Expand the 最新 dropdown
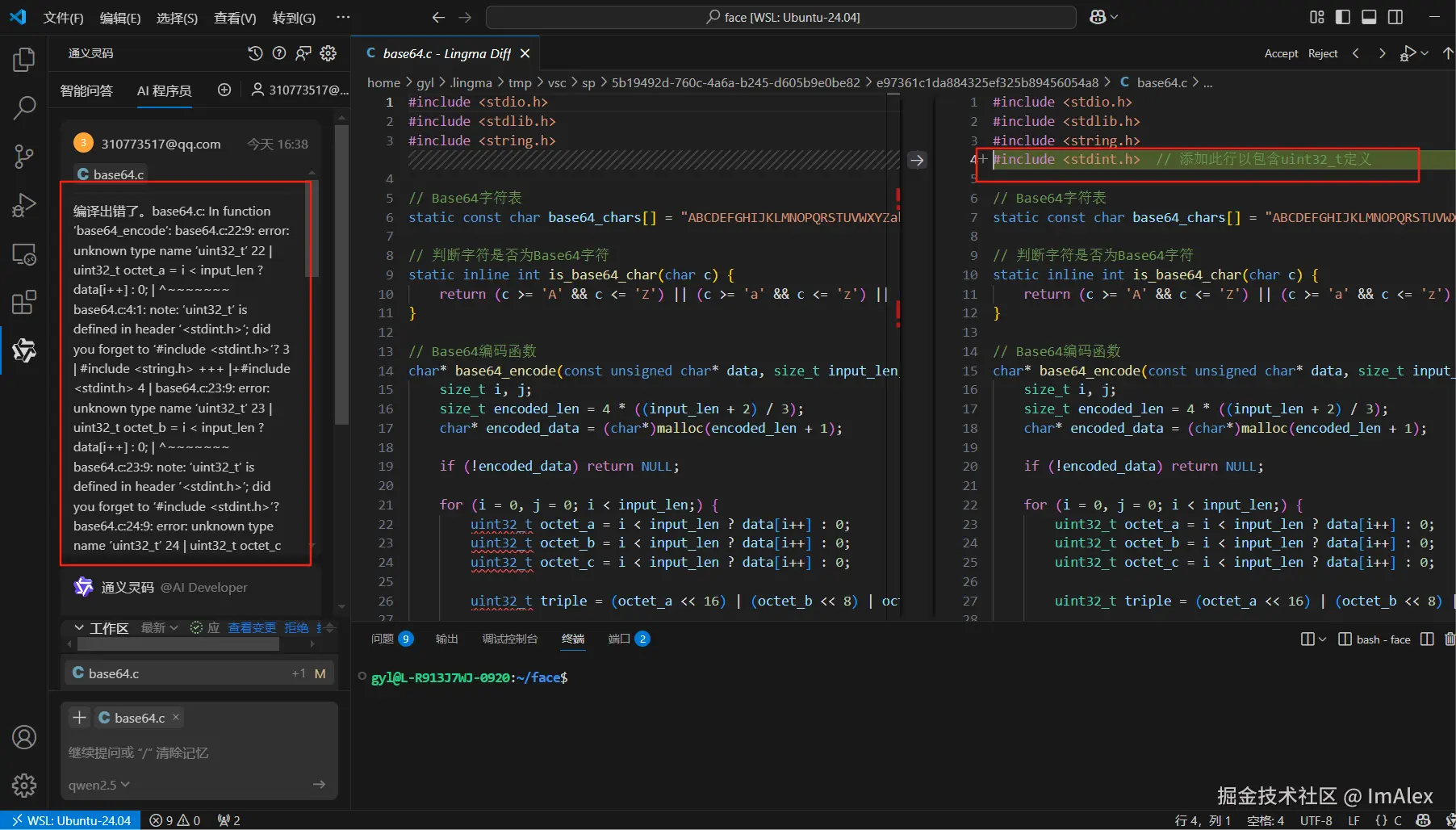Screen dimensions: 1456x830 tap(159, 627)
